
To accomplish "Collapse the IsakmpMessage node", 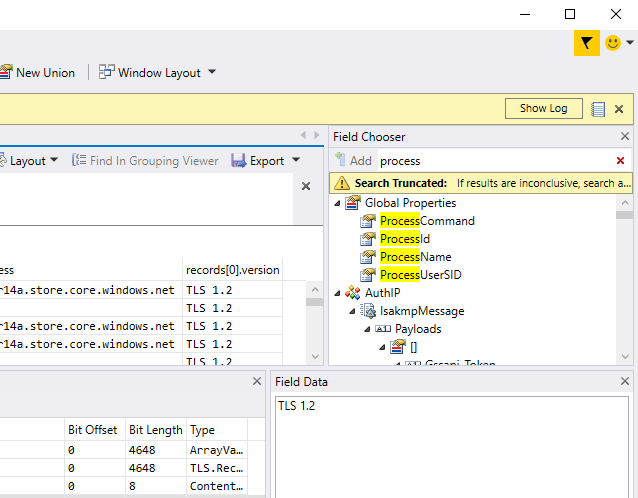I will 352,311.
